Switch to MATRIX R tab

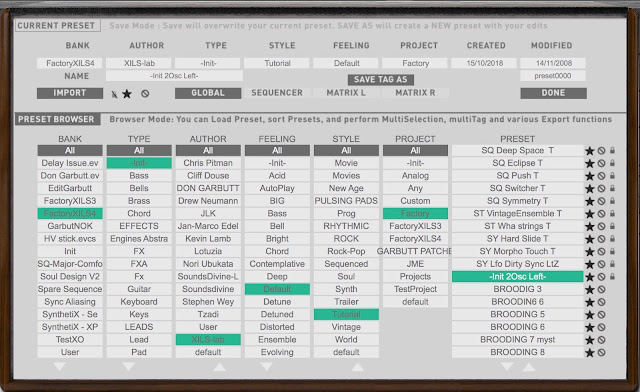coord(415,93)
